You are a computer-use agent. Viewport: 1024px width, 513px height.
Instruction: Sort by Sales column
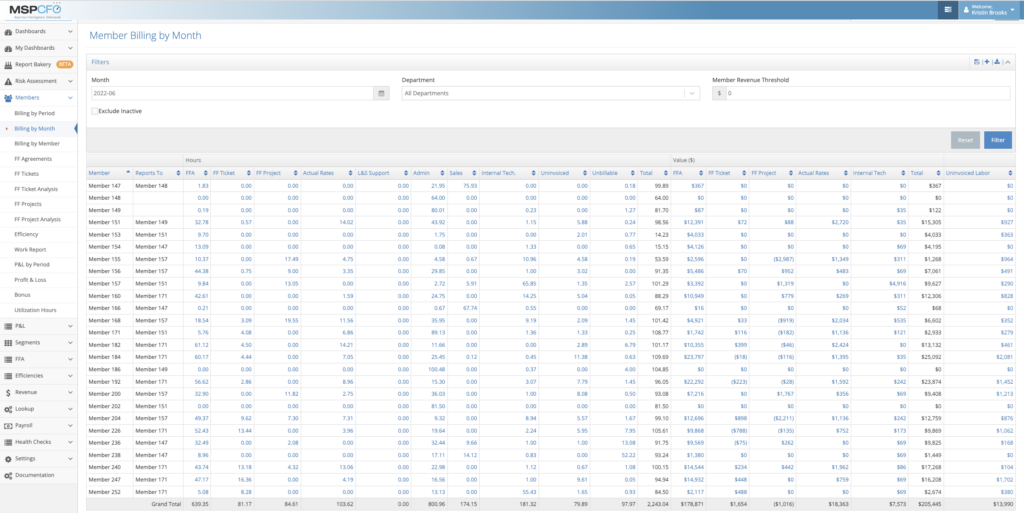(463, 173)
